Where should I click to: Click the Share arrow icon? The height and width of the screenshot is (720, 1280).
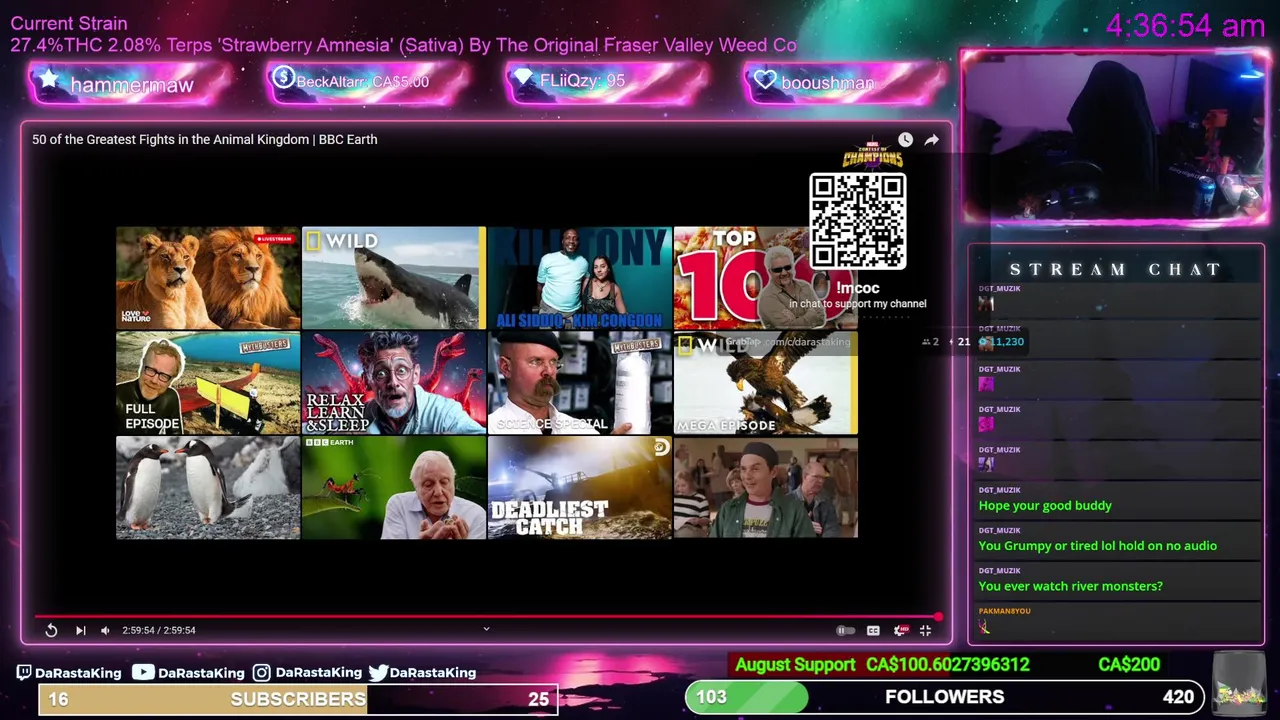(x=931, y=140)
